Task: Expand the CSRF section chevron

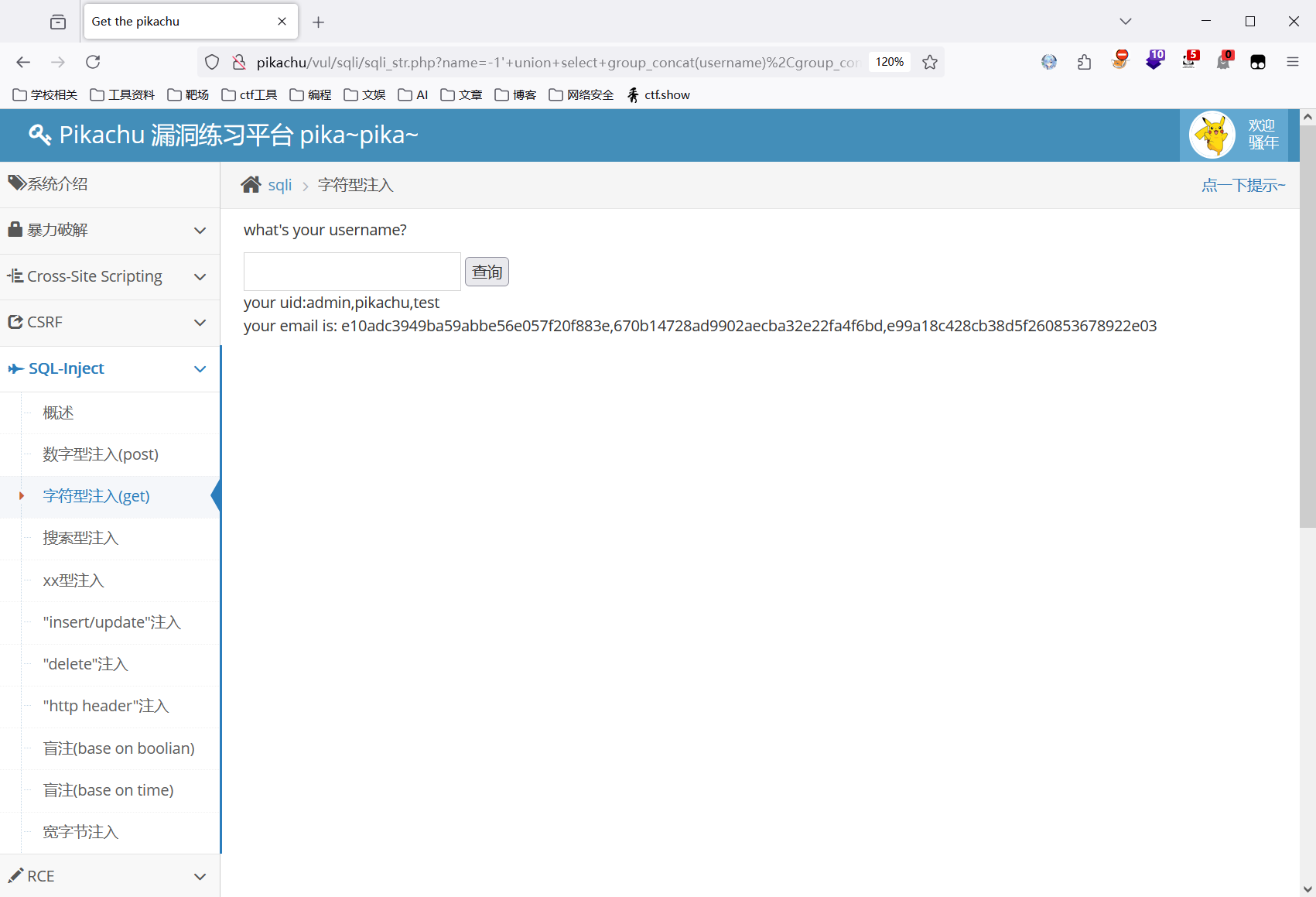Action: 200,323
